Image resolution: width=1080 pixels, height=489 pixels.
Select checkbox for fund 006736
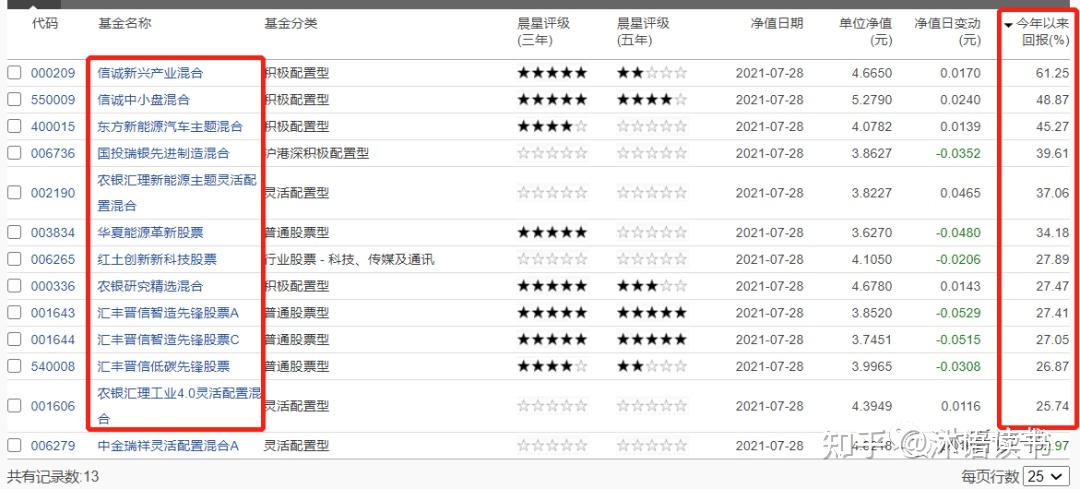click(x=14, y=154)
